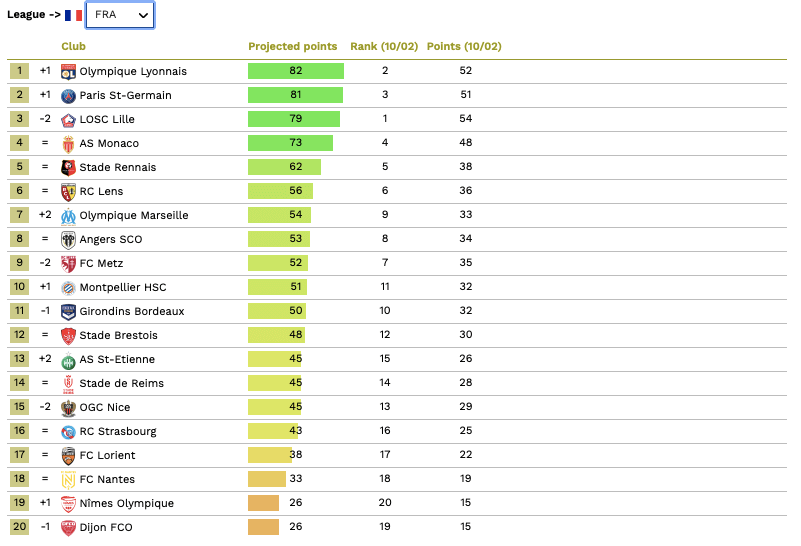Click the Paris St-Germain club crest

tap(68, 95)
